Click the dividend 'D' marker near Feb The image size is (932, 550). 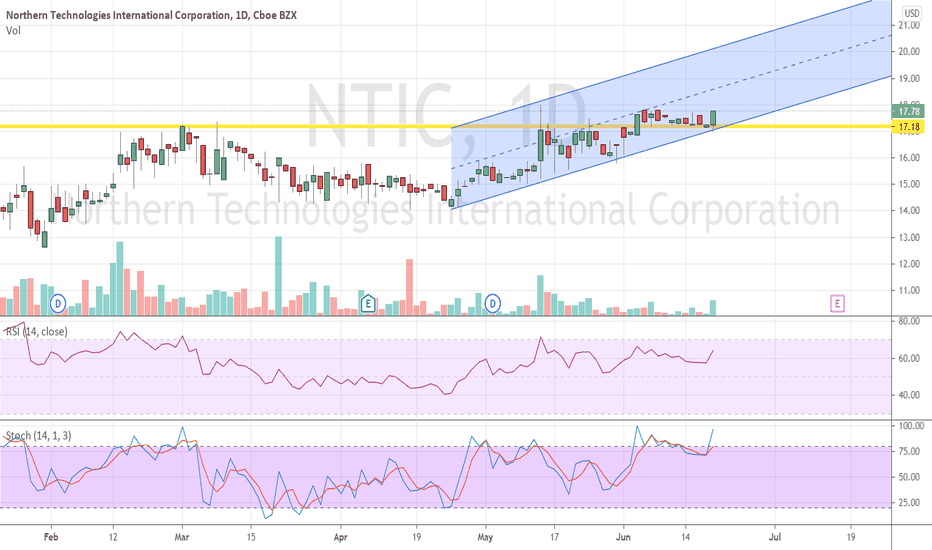(x=58, y=304)
